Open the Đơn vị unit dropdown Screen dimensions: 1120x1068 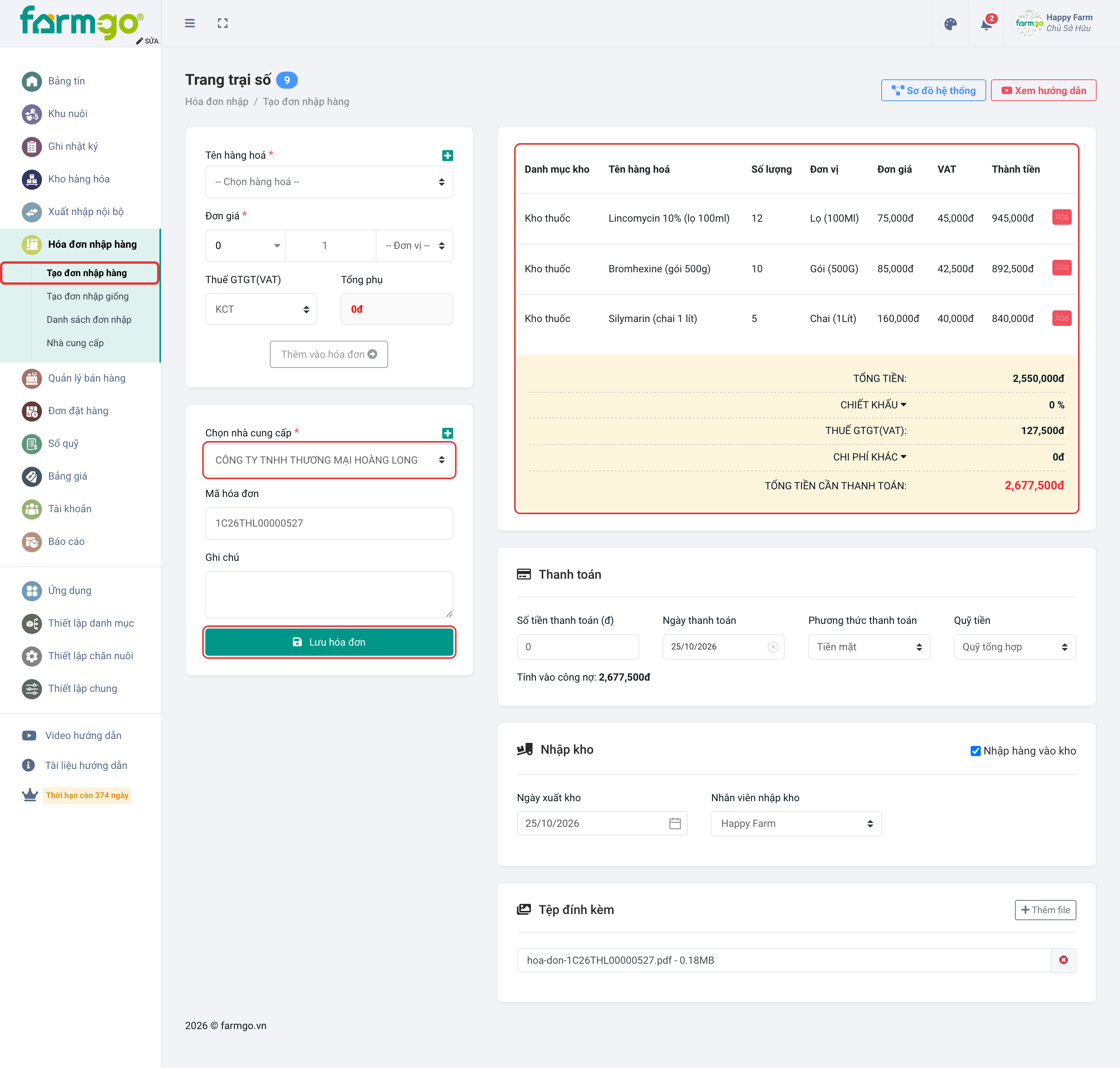point(414,245)
